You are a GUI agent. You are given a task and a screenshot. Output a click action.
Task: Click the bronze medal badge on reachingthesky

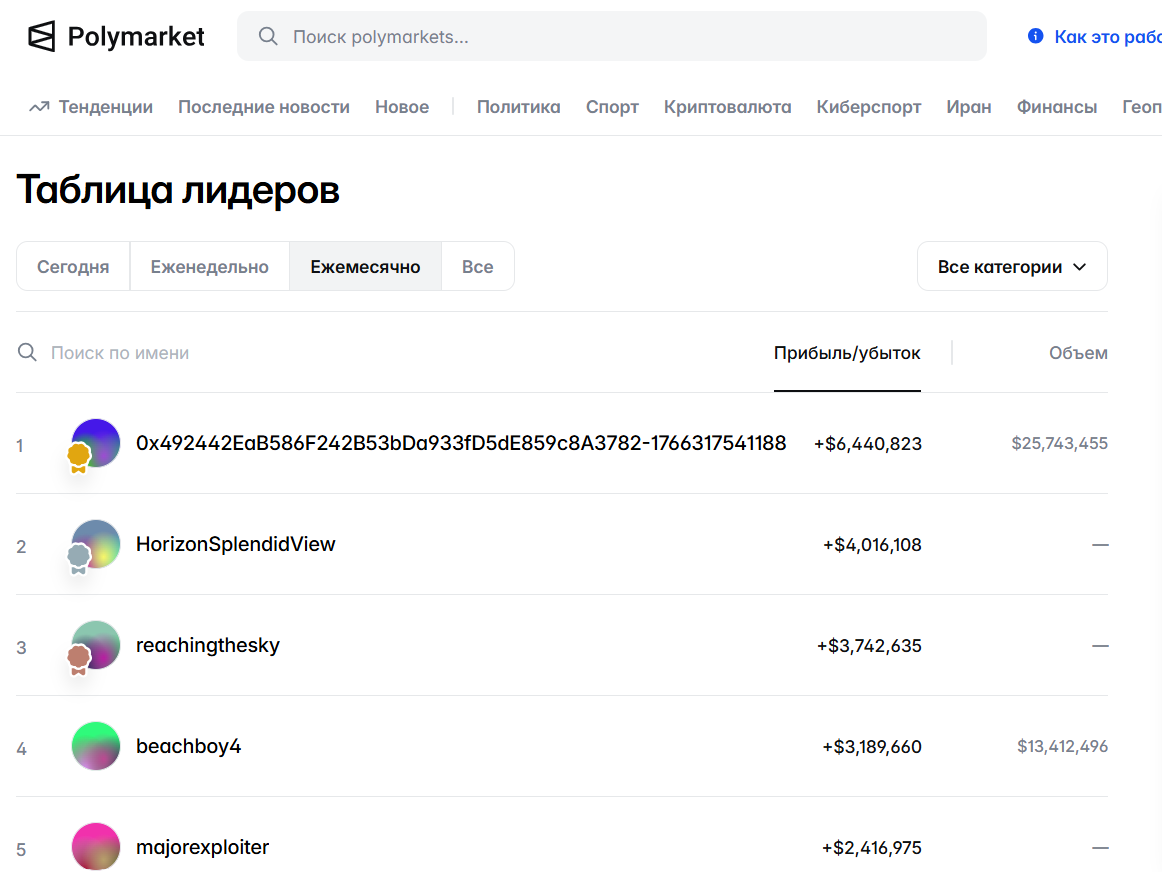click(78, 659)
